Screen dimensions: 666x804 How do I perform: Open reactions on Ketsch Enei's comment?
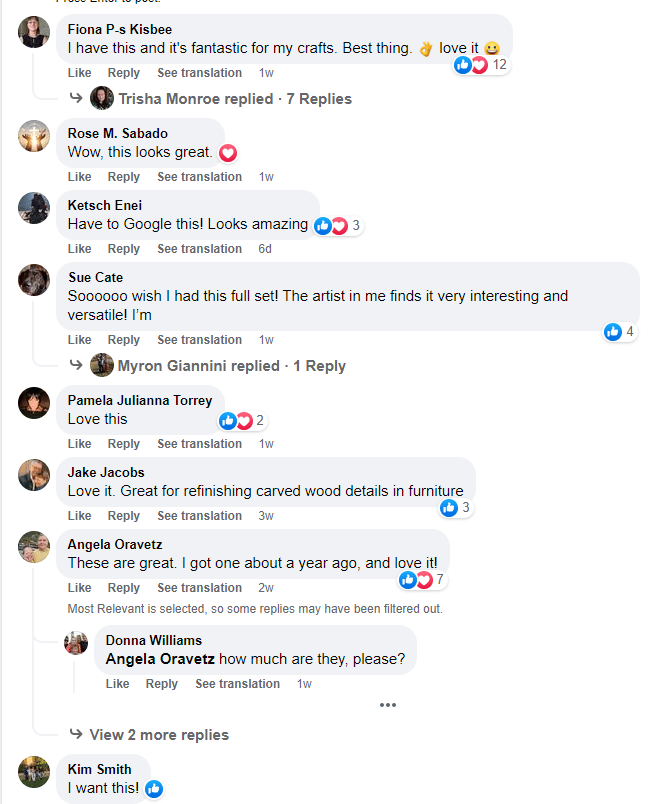click(x=337, y=225)
